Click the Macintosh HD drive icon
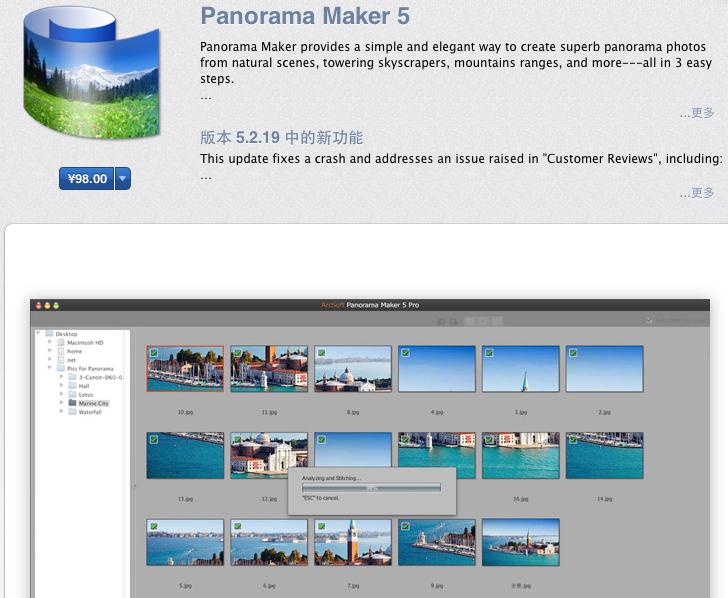Image resolution: width=728 pixels, height=598 pixels. point(60,342)
